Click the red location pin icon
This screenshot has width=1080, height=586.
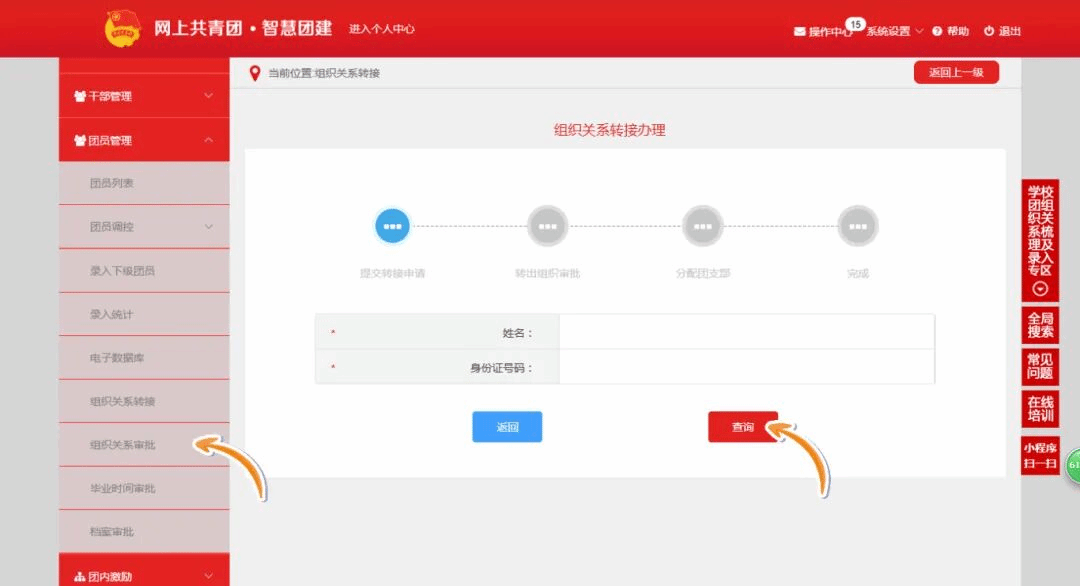(x=255, y=73)
